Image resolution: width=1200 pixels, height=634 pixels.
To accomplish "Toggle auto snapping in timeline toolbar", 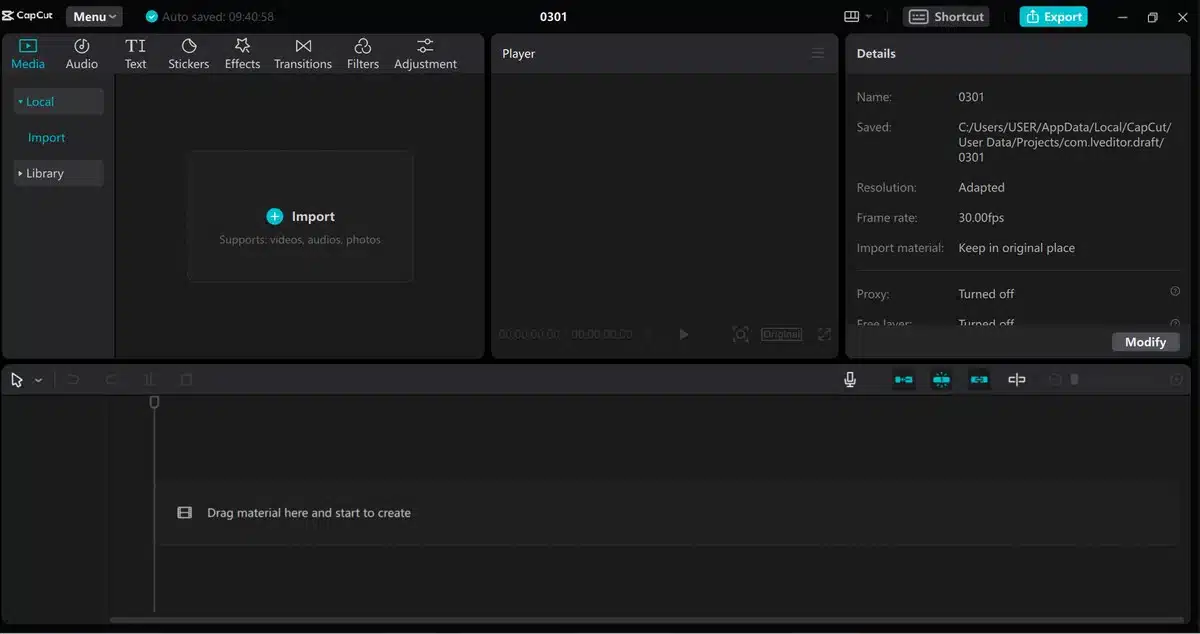I will (x=941, y=380).
